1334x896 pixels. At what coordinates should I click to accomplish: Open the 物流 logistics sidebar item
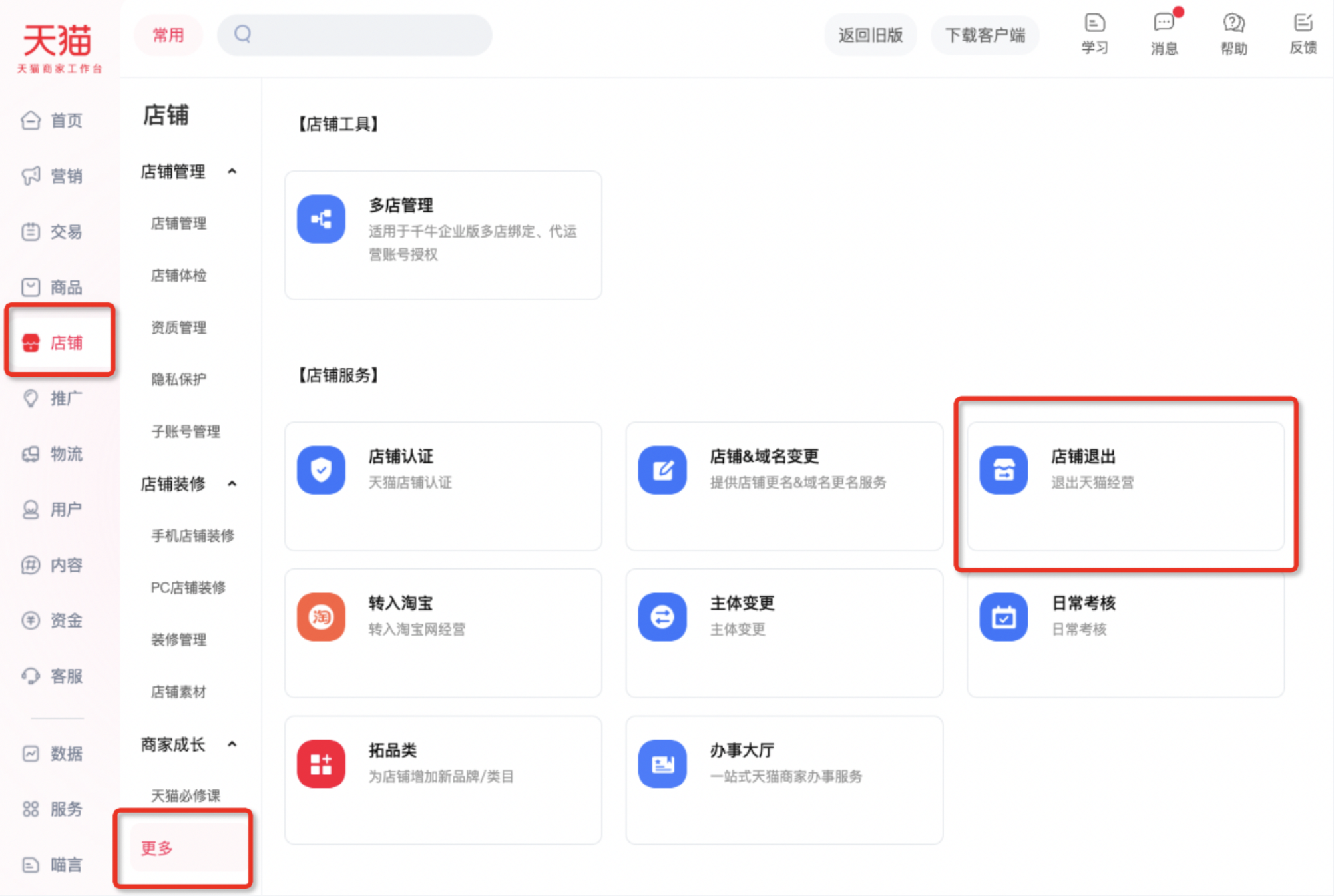(52, 453)
